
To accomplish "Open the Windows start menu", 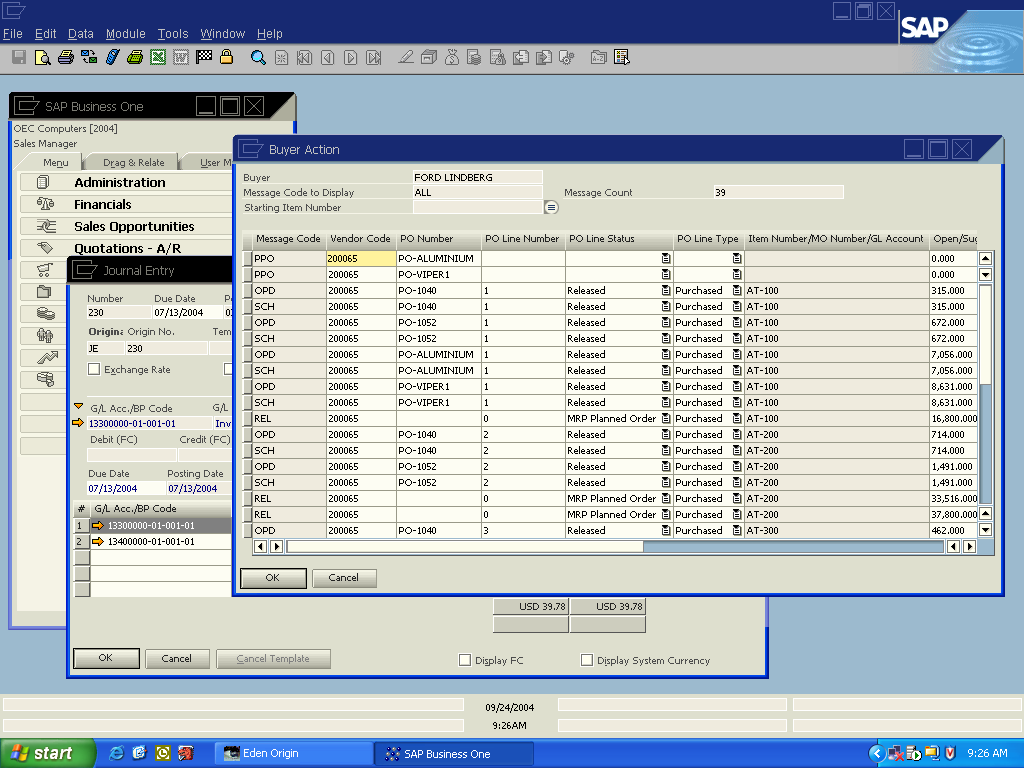I will [47, 753].
